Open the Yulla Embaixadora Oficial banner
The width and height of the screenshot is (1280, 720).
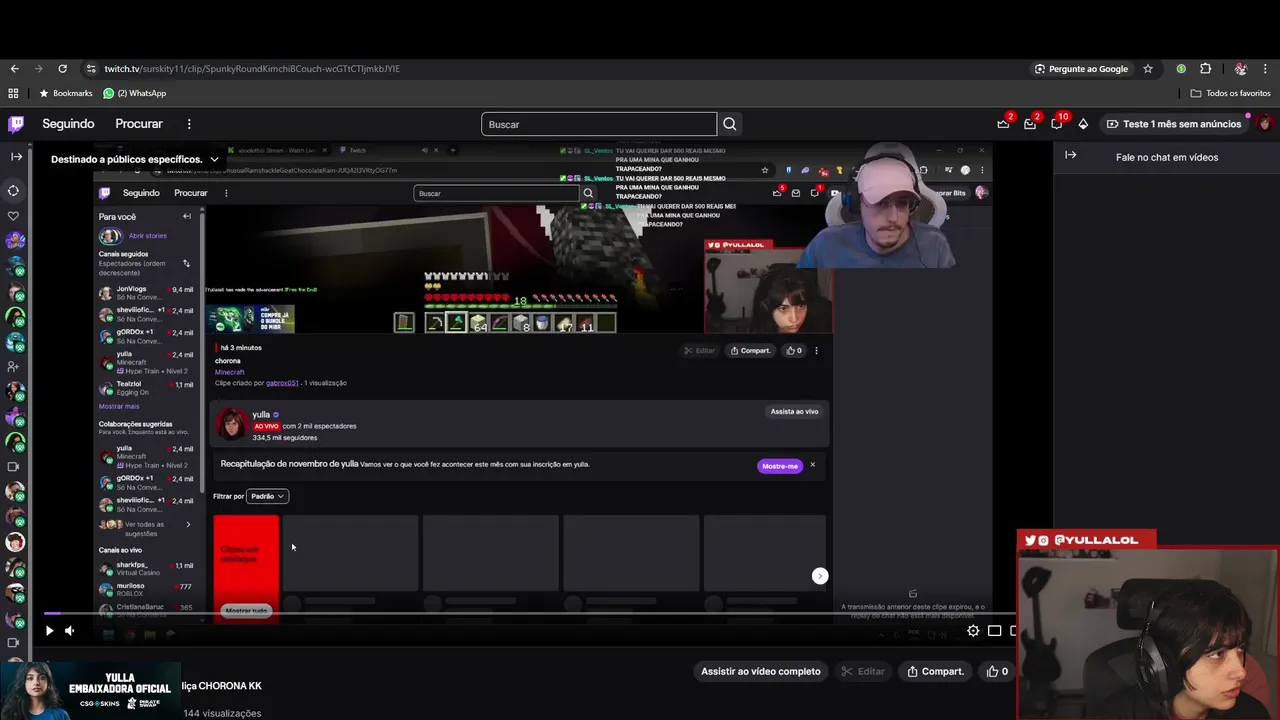90,691
